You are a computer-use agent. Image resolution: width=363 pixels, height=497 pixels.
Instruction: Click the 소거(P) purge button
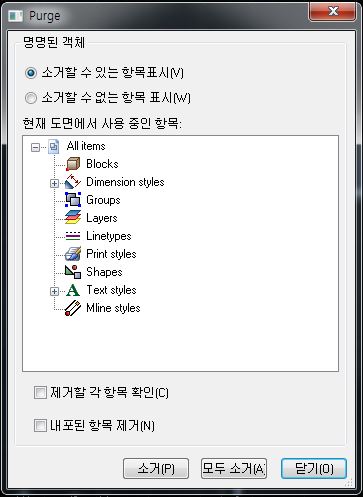pos(156,469)
